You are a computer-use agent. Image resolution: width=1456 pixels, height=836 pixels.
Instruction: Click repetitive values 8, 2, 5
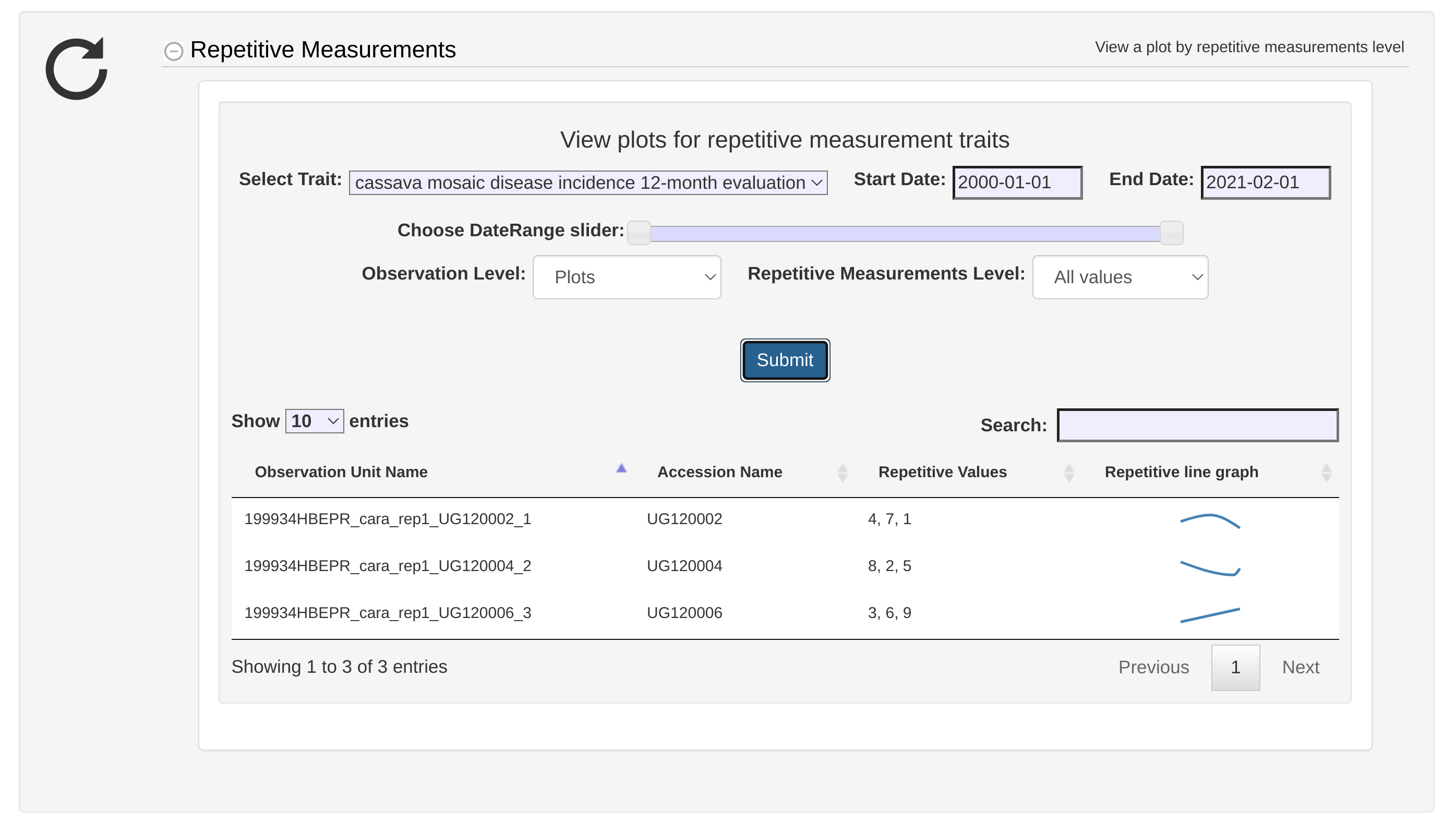(x=889, y=566)
